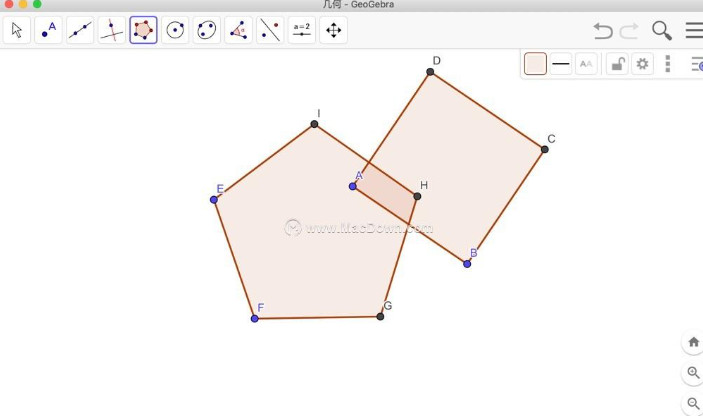Viewport: 703px width, 416px height.
Task: Open the search magnifier
Action: (x=662, y=30)
